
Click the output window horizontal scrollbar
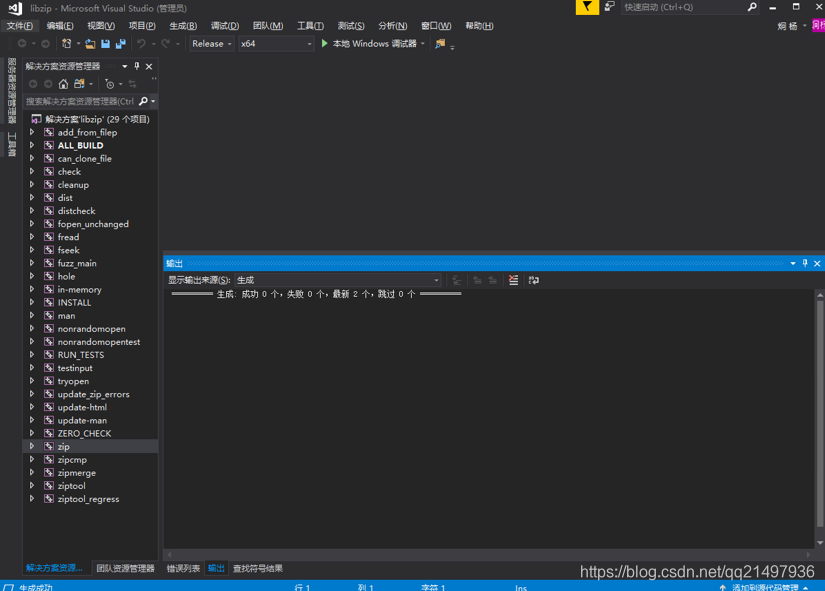point(489,554)
